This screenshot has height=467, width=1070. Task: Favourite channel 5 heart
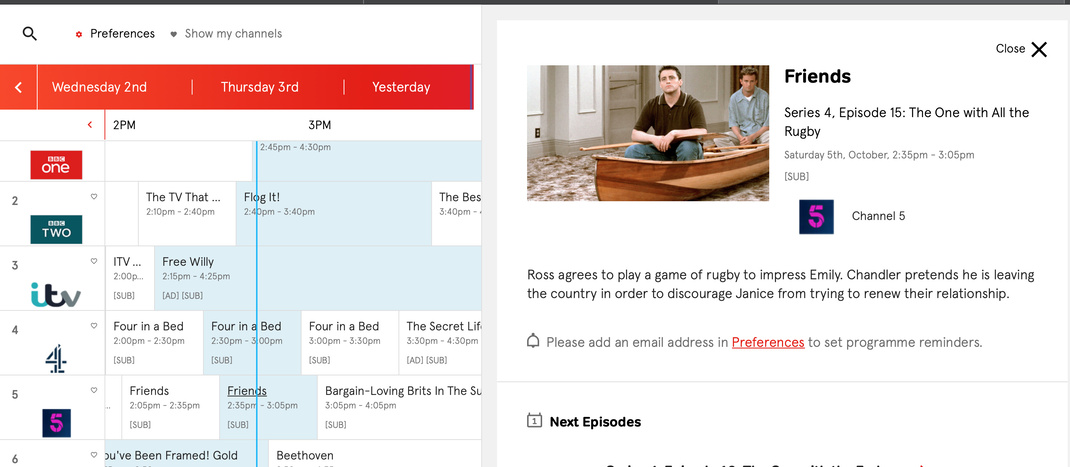click(94, 391)
